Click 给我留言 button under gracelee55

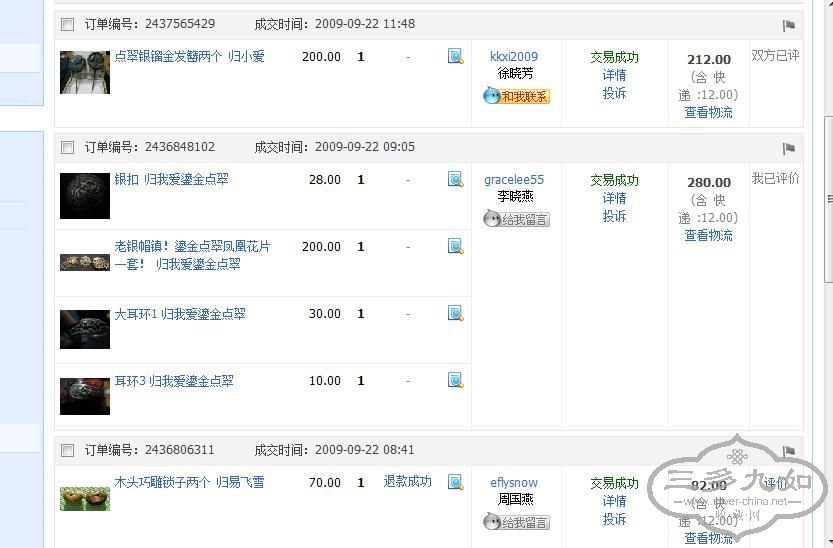pos(516,219)
